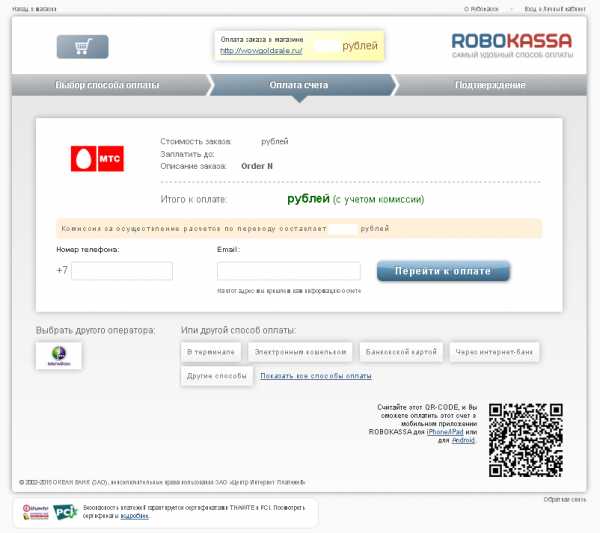Choose 'Электронным кошельком' payment method

point(300,351)
